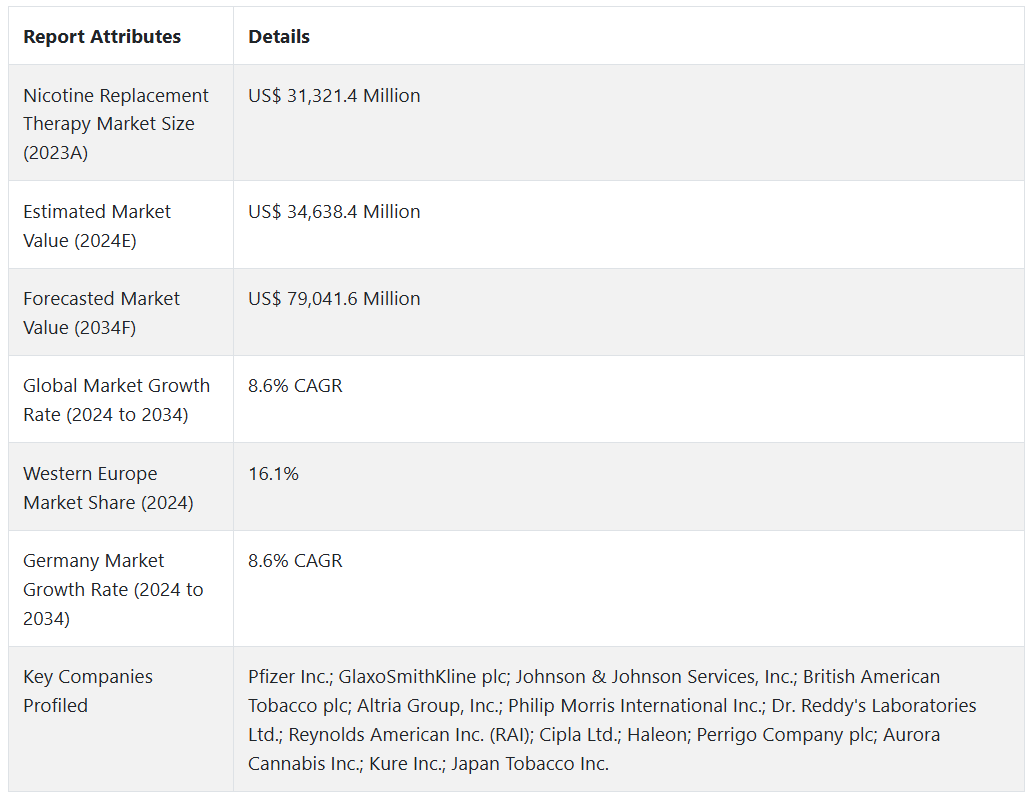Viewport: 1033px width, 800px height.
Task: Select the Western Europe Market Share label
Action: 108,488
